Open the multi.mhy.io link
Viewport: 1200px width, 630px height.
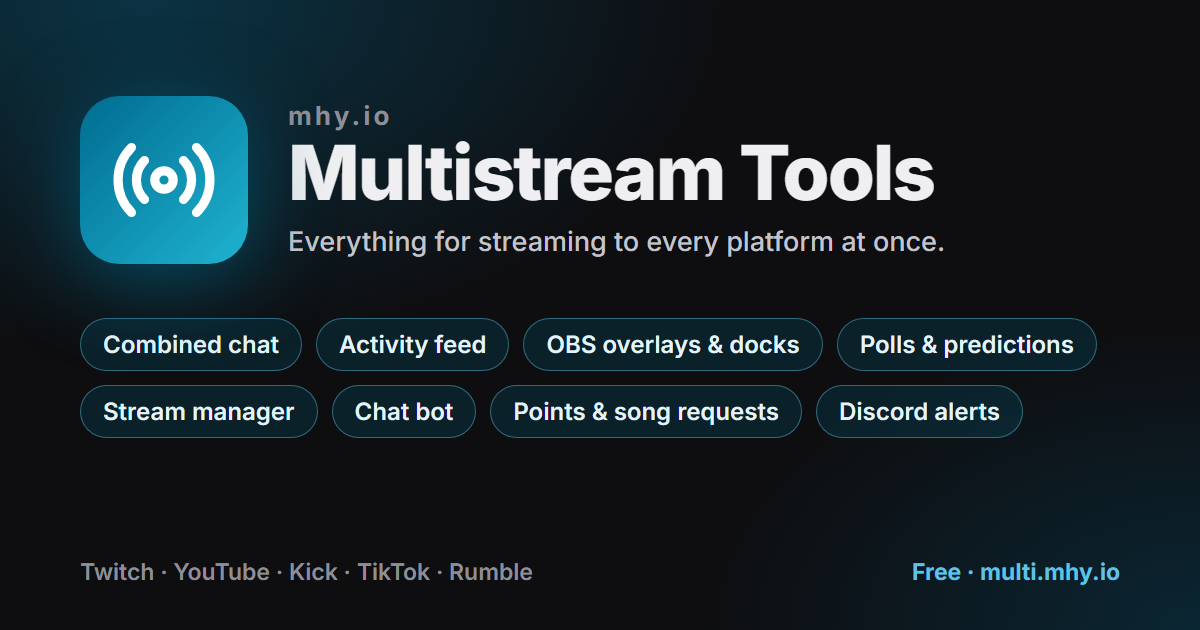[1050, 572]
